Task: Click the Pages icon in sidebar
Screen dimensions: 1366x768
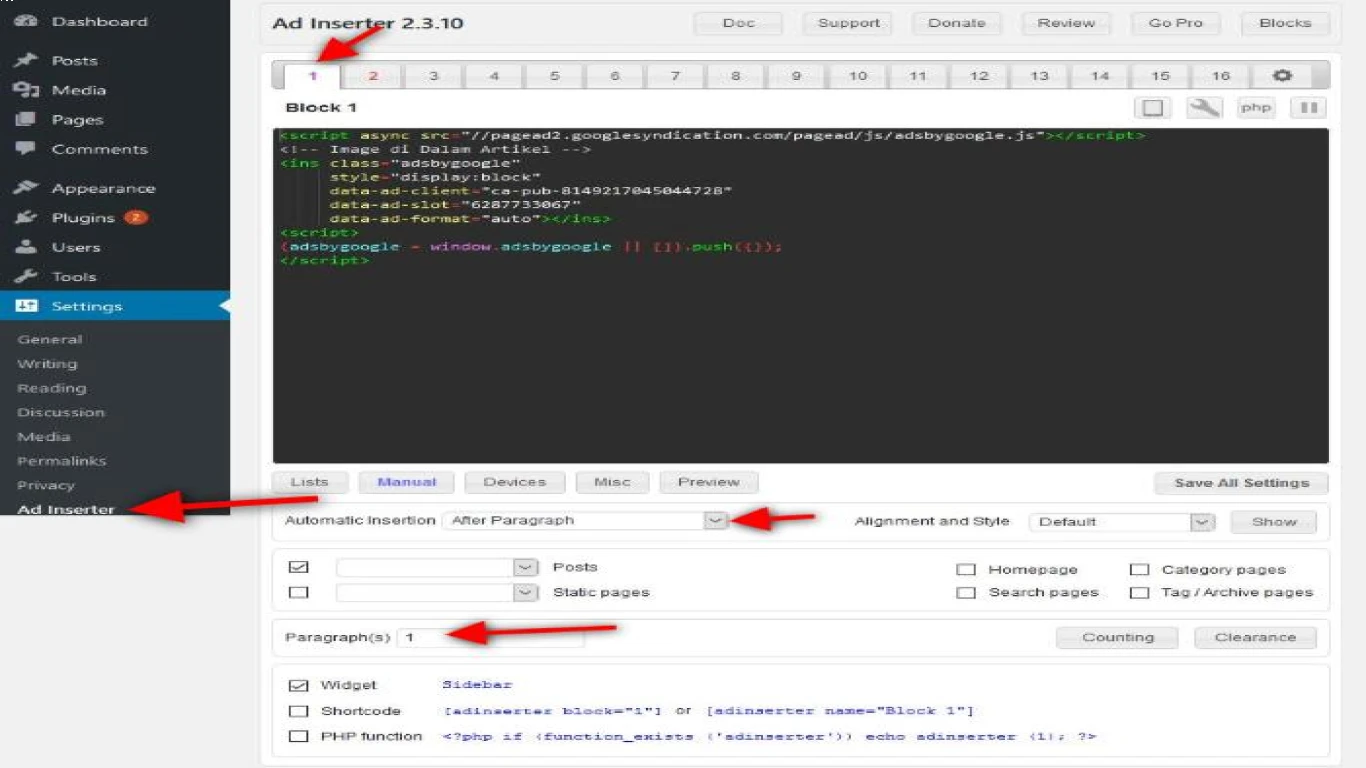Action: (x=26, y=119)
